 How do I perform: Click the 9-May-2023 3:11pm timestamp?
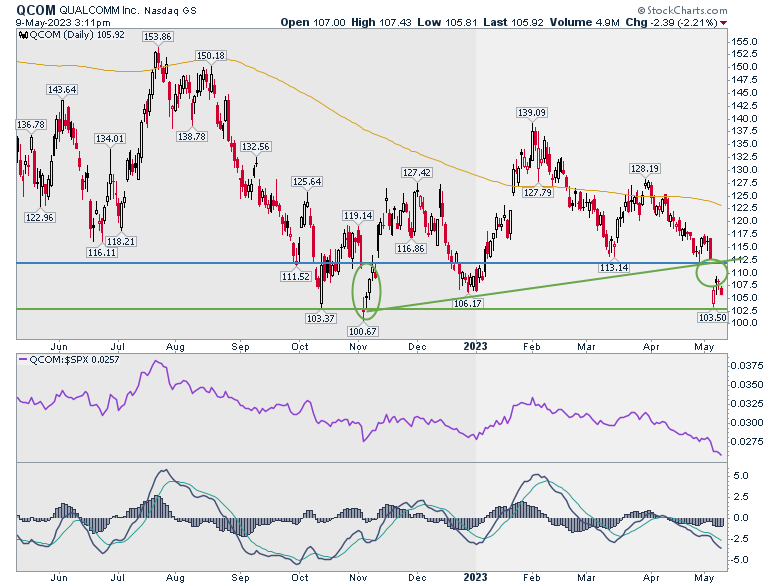(x=63, y=23)
